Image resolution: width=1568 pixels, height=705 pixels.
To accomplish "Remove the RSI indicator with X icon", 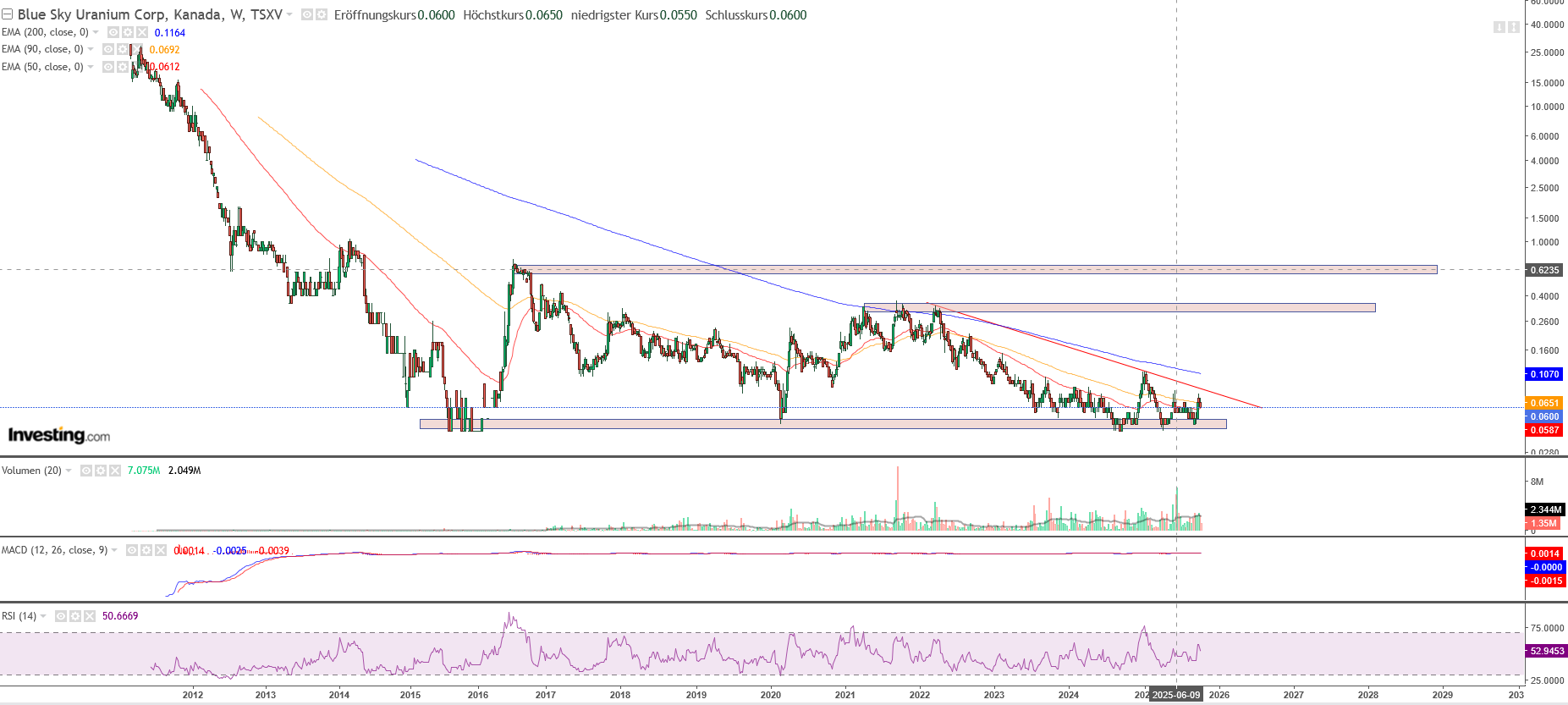I will [x=90, y=616].
